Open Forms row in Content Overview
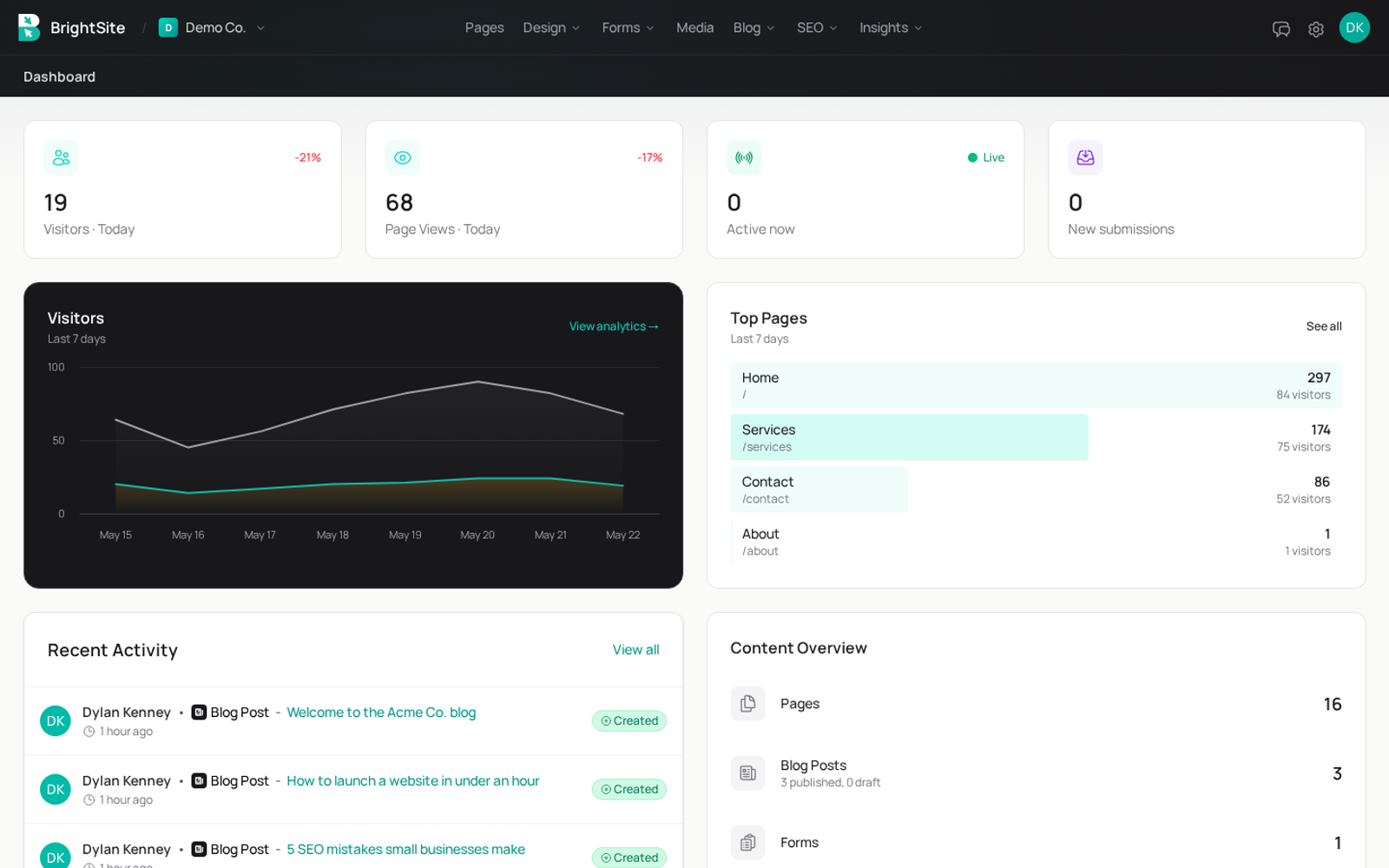Screen dimensions: 1389x868 point(1036,842)
